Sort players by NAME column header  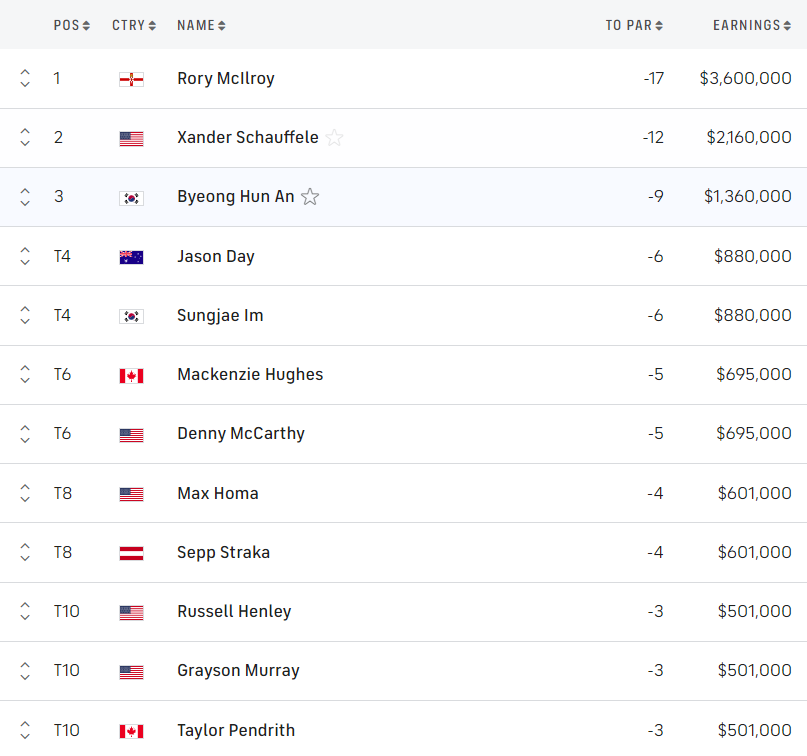click(201, 25)
